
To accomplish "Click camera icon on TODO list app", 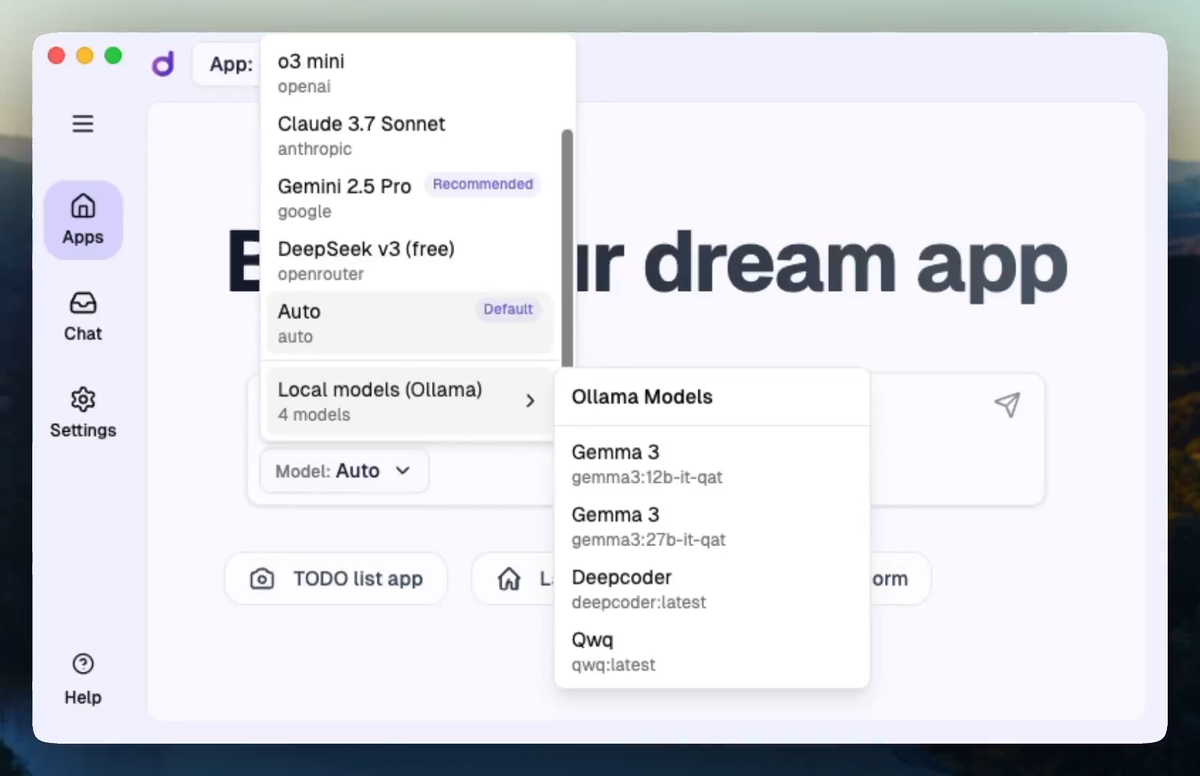I will [262, 579].
